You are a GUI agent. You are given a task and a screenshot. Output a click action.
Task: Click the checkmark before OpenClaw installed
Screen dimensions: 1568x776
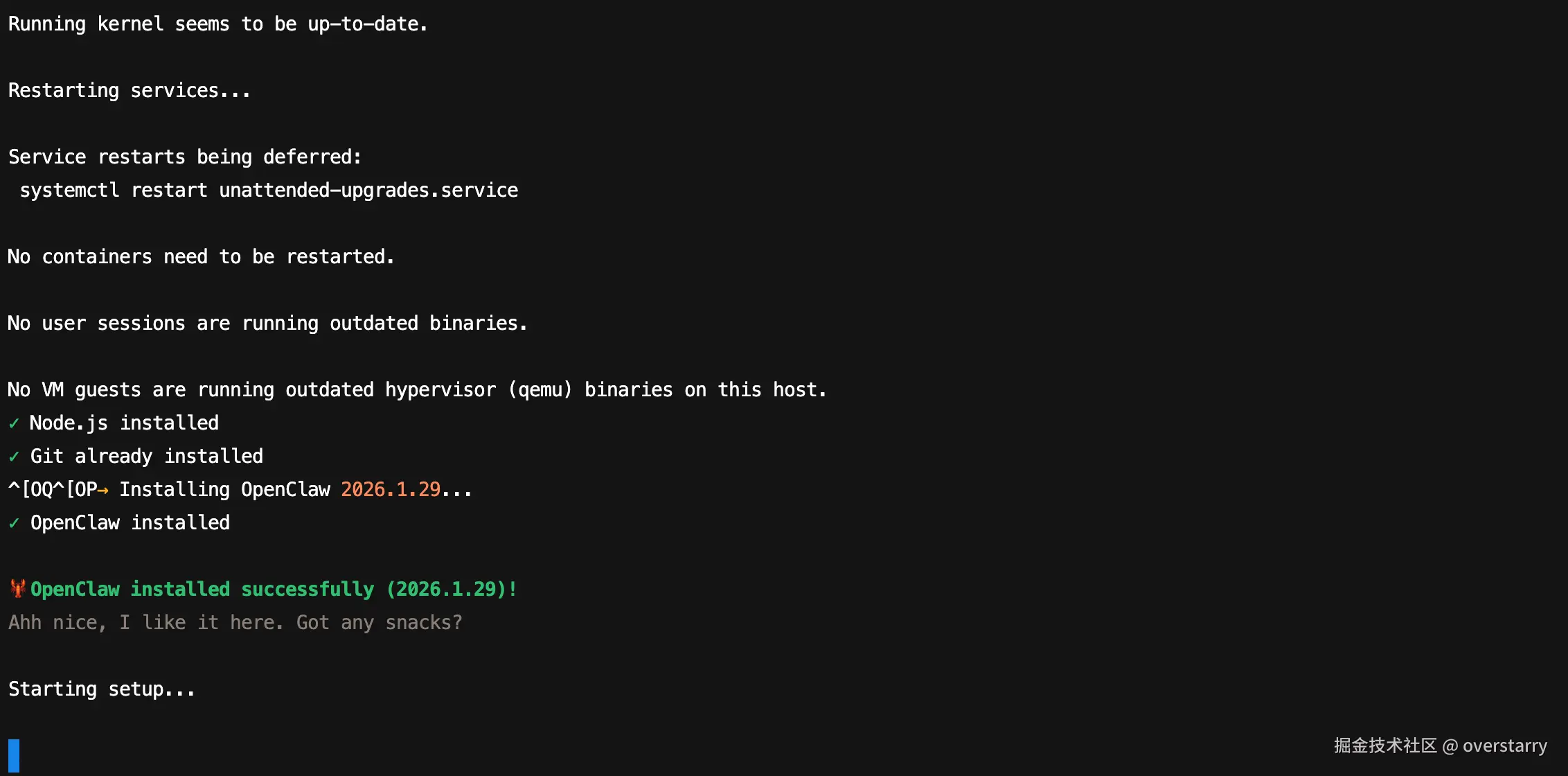[x=14, y=523]
